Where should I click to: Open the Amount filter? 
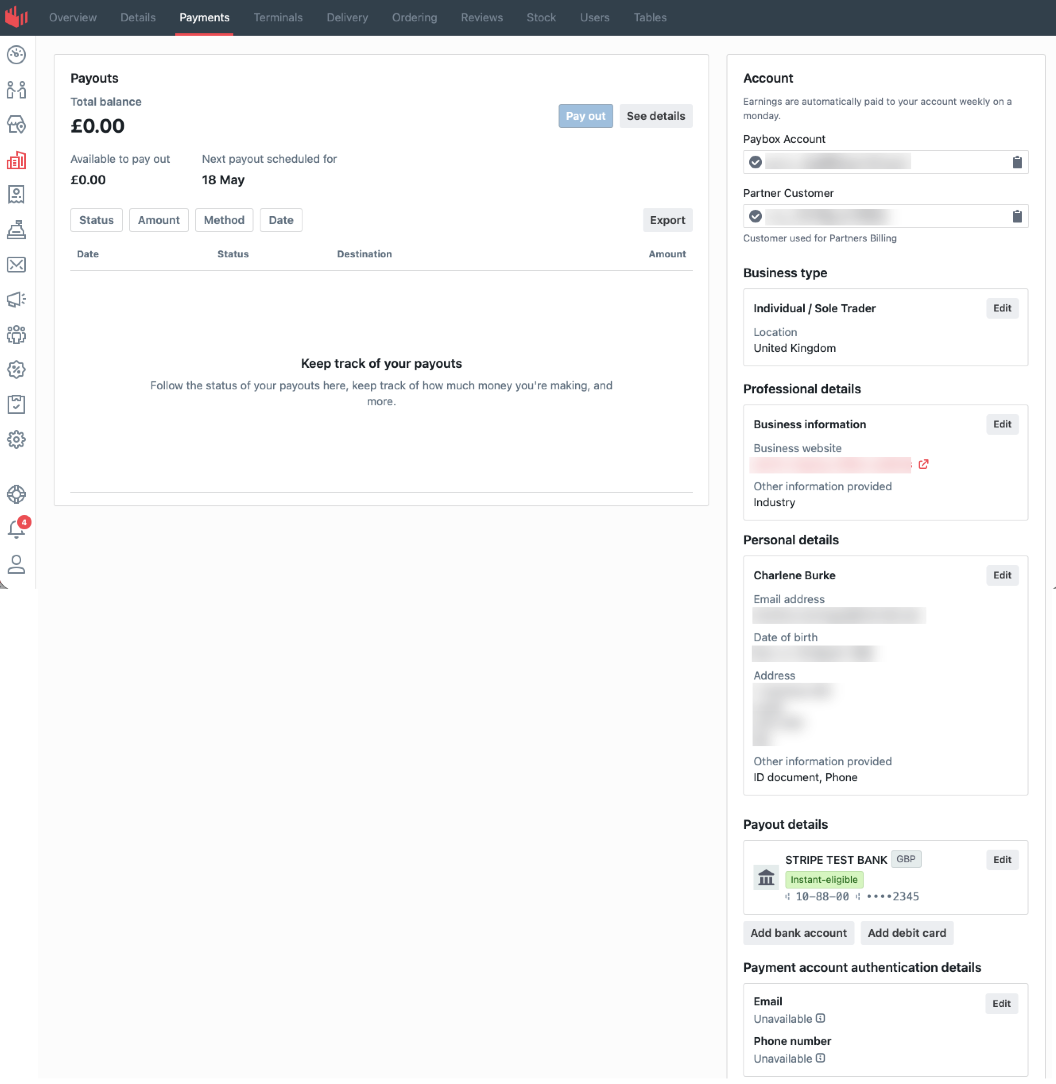click(x=158, y=220)
